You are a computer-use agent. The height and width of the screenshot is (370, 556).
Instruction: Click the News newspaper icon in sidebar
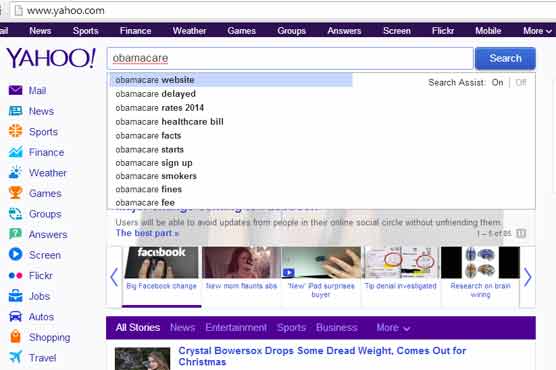(15, 111)
